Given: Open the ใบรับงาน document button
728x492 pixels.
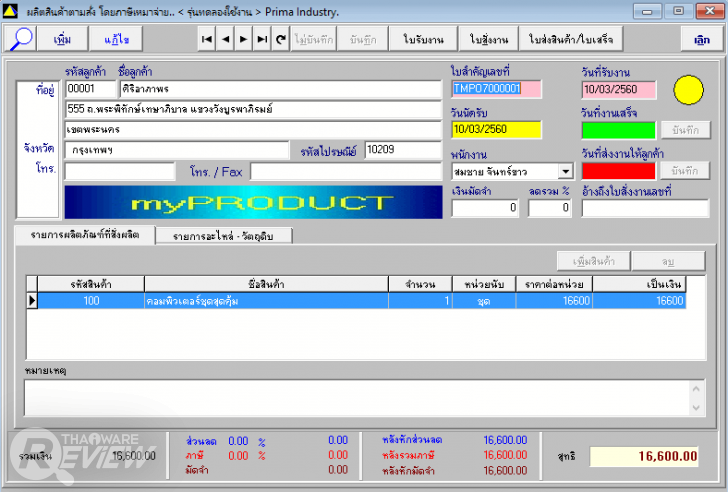Looking at the screenshot, I should [424, 39].
